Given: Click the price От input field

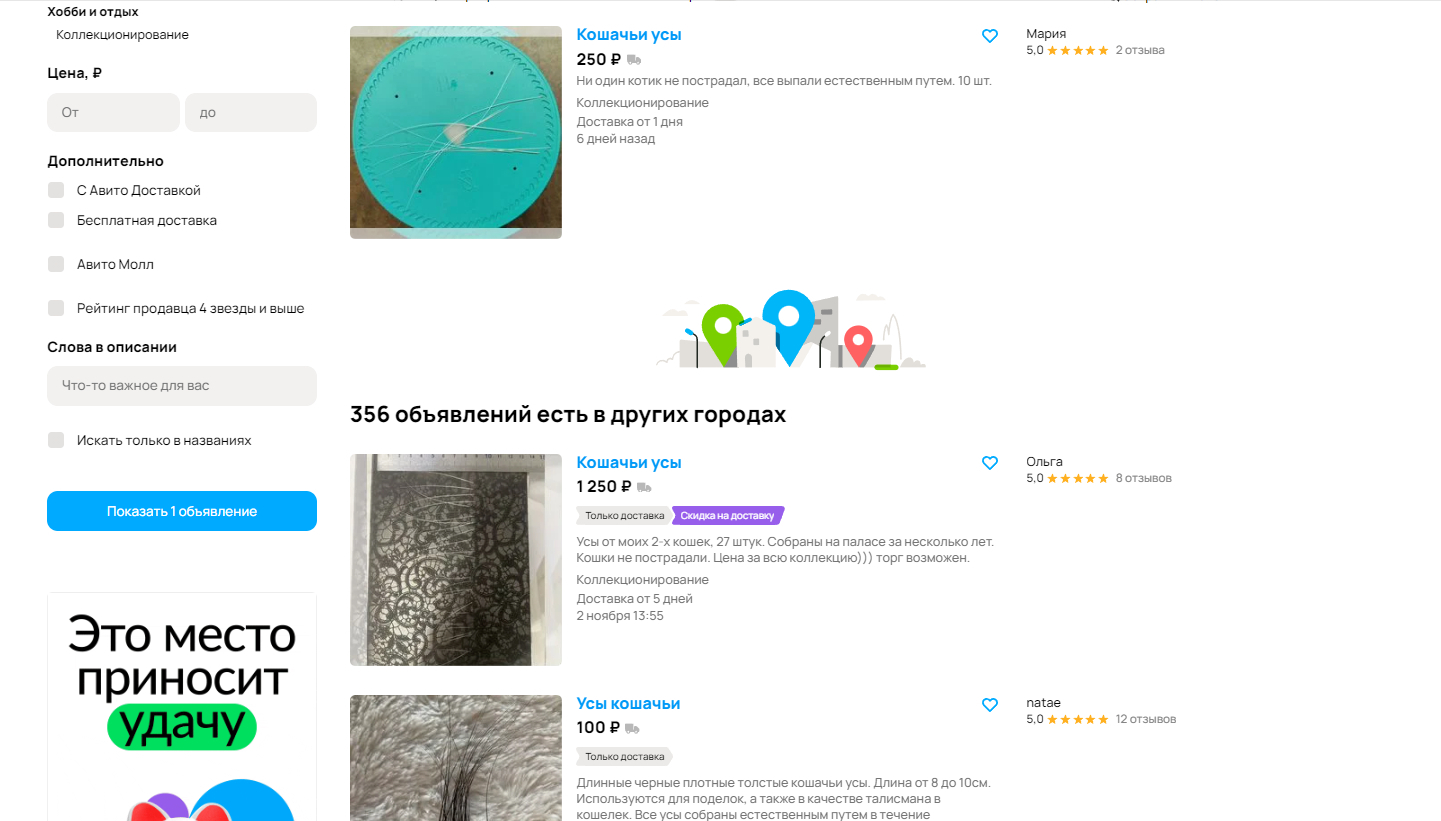Looking at the screenshot, I should (x=113, y=112).
